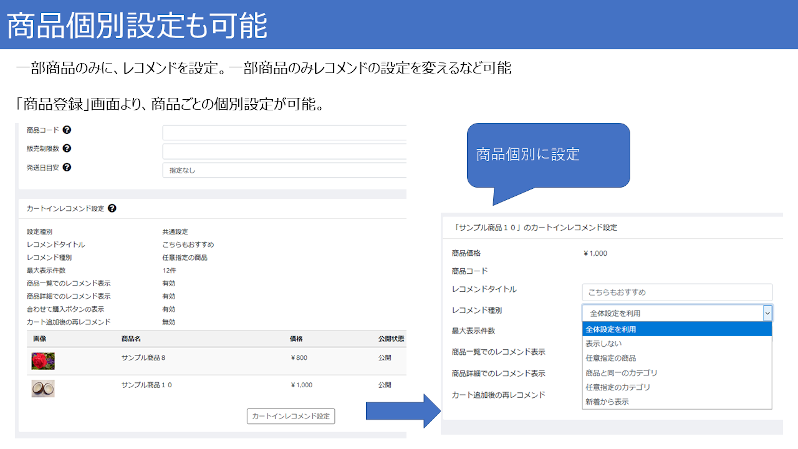Click the 商品名 column header
Image resolution: width=798 pixels, height=449 pixels.
pyautogui.click(x=131, y=339)
